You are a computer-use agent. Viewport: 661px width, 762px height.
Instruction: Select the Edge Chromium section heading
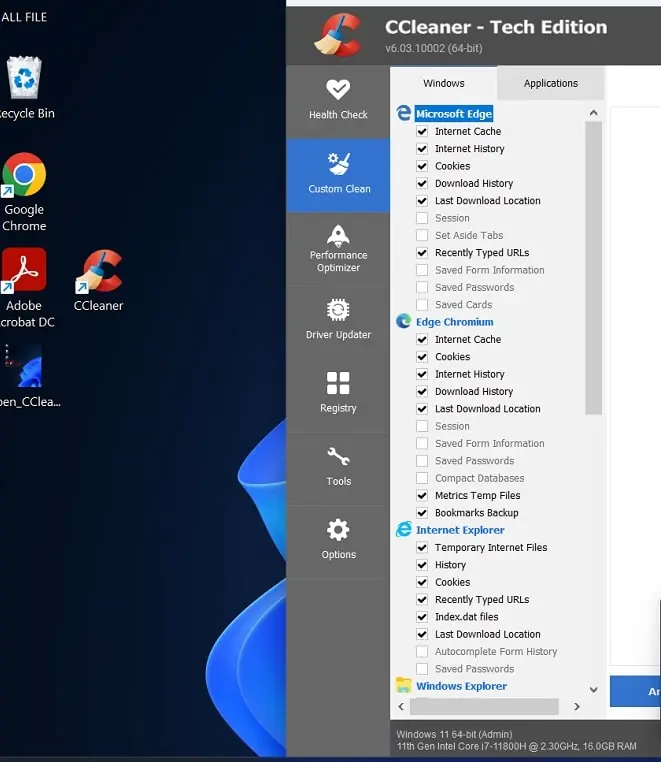coord(454,322)
